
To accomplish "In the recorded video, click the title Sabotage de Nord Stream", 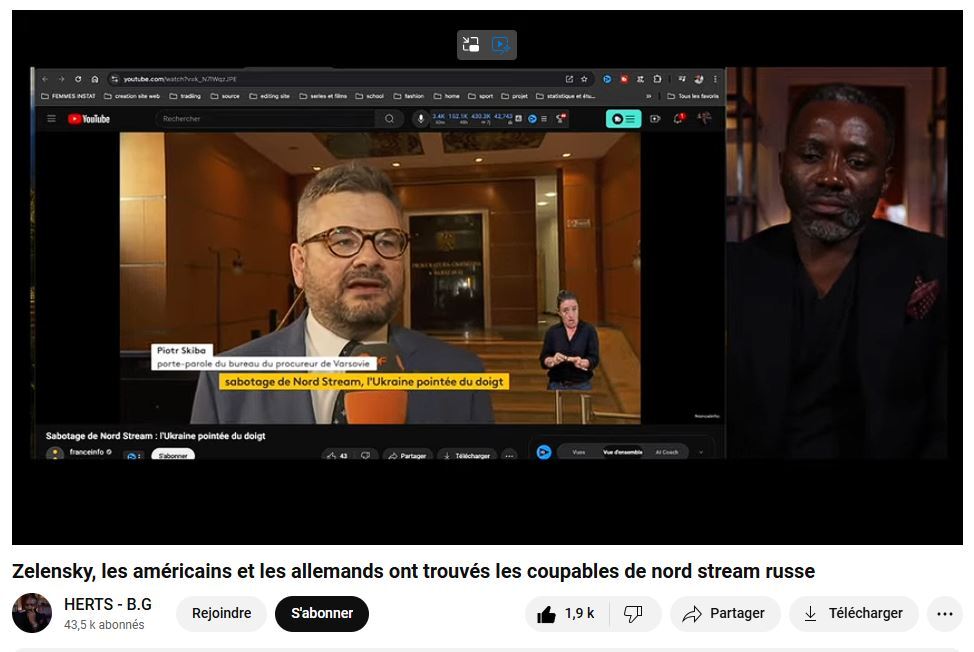I will [155, 436].
